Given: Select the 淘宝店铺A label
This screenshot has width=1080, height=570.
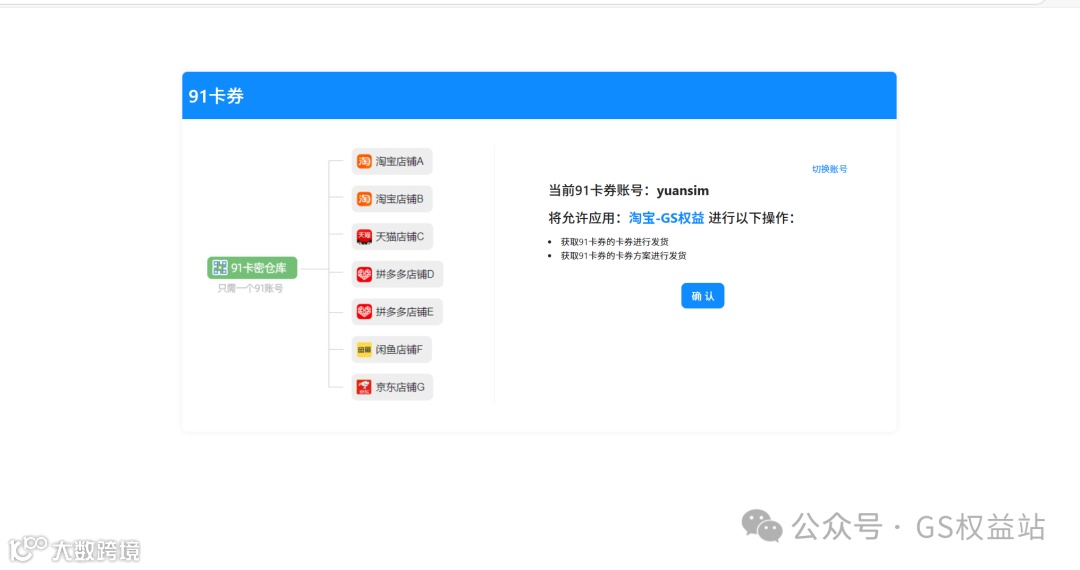Looking at the screenshot, I should [x=399, y=161].
